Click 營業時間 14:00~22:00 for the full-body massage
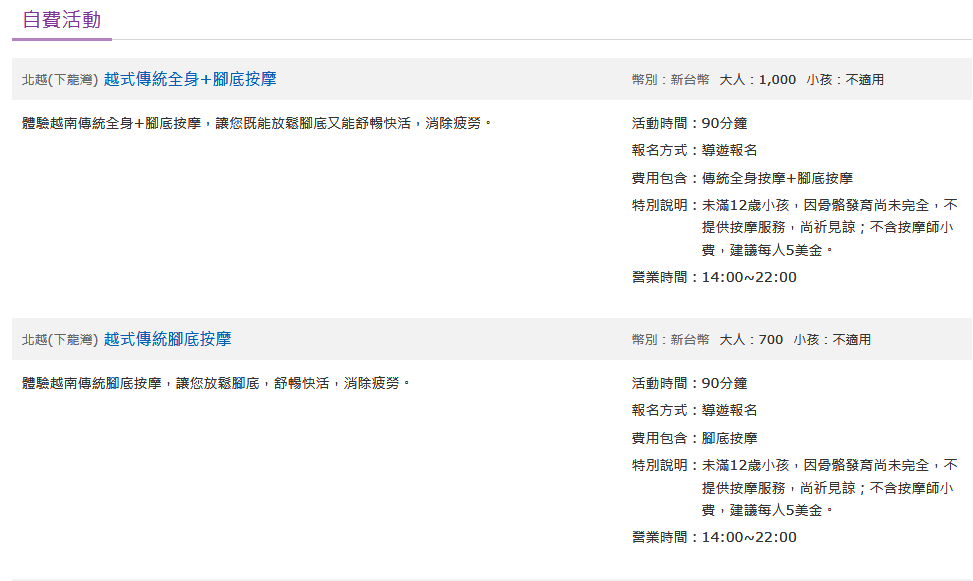 [x=714, y=277]
